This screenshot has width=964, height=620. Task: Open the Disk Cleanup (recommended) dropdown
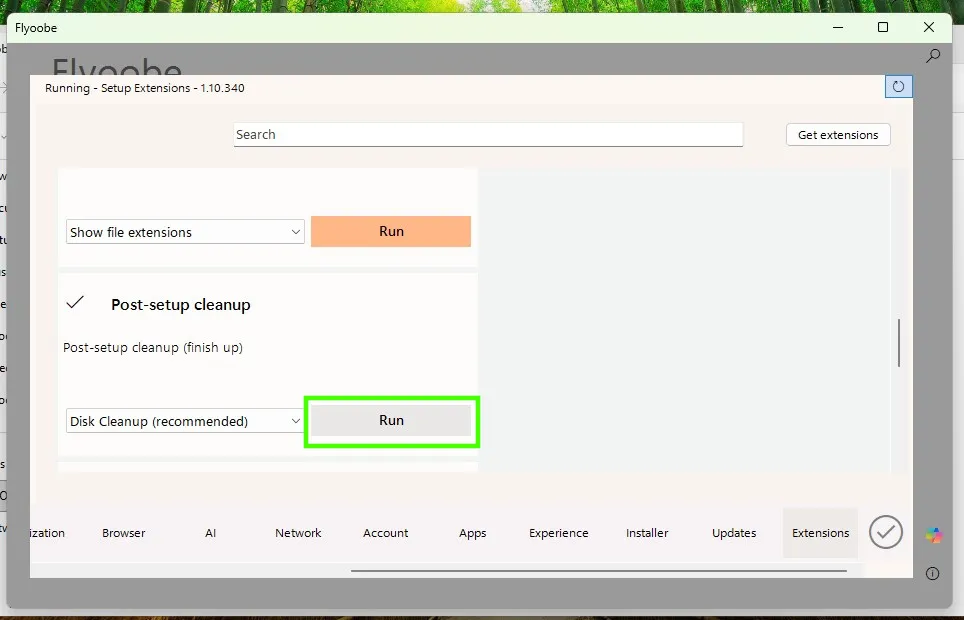click(x=184, y=420)
